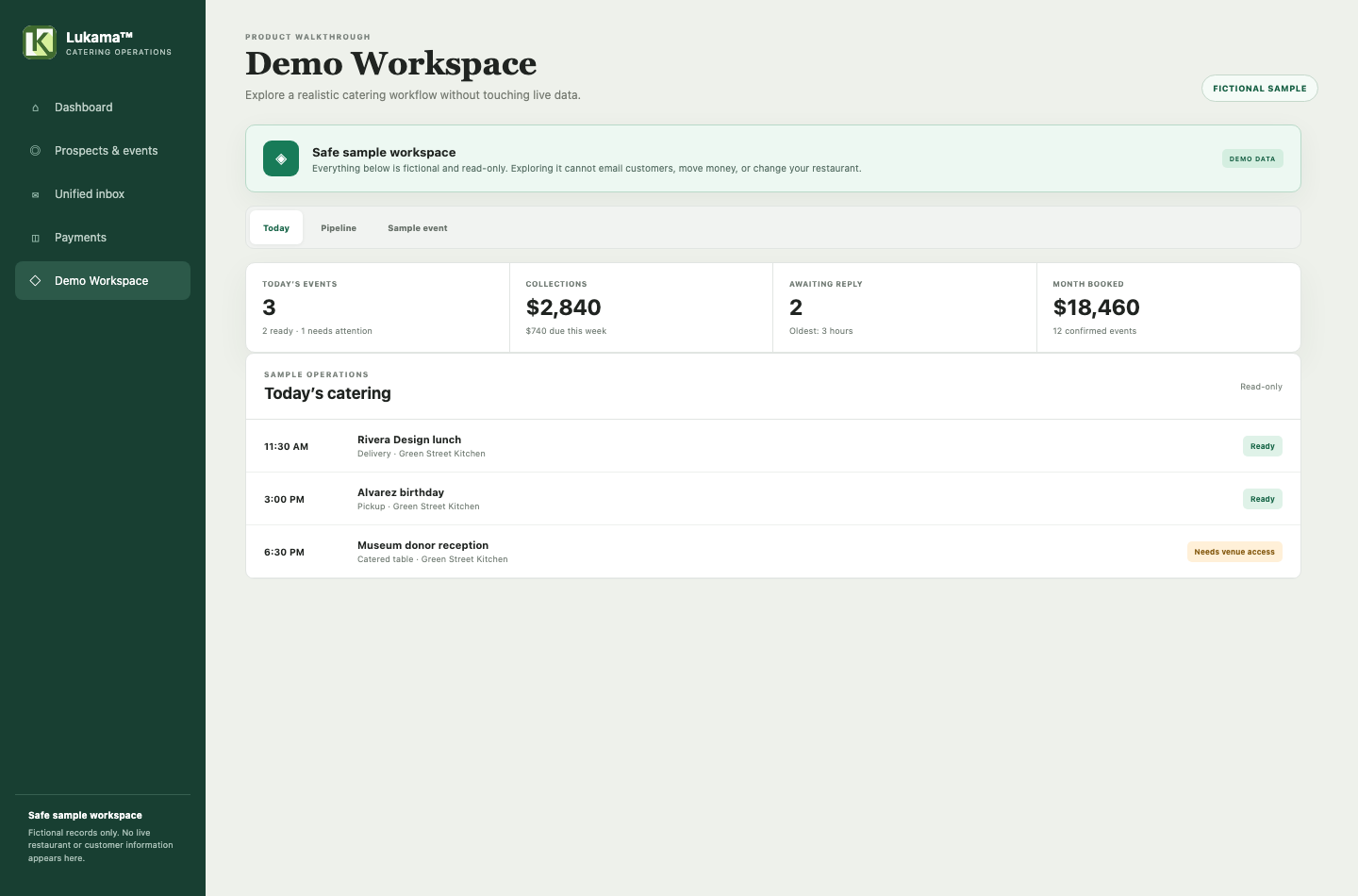
Task: Click the Read-only label
Action: click(1261, 387)
